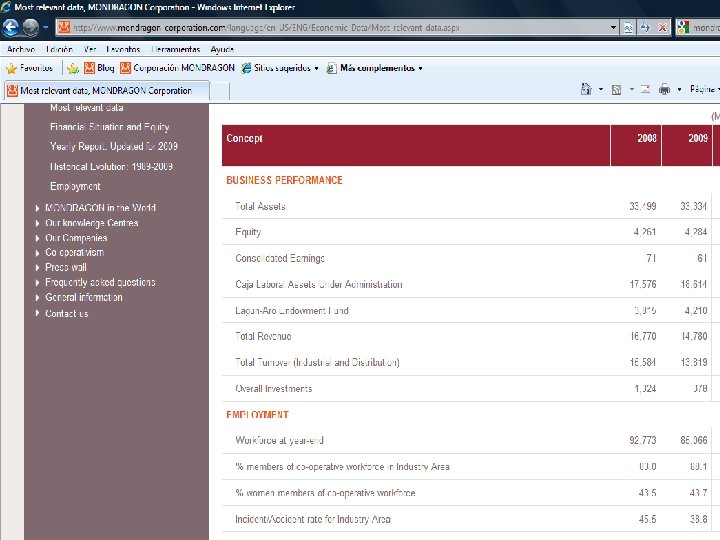This screenshot has height=540, width=720.
Task: Click Caja Laboral Assets Under Administration label
Action: (319, 285)
